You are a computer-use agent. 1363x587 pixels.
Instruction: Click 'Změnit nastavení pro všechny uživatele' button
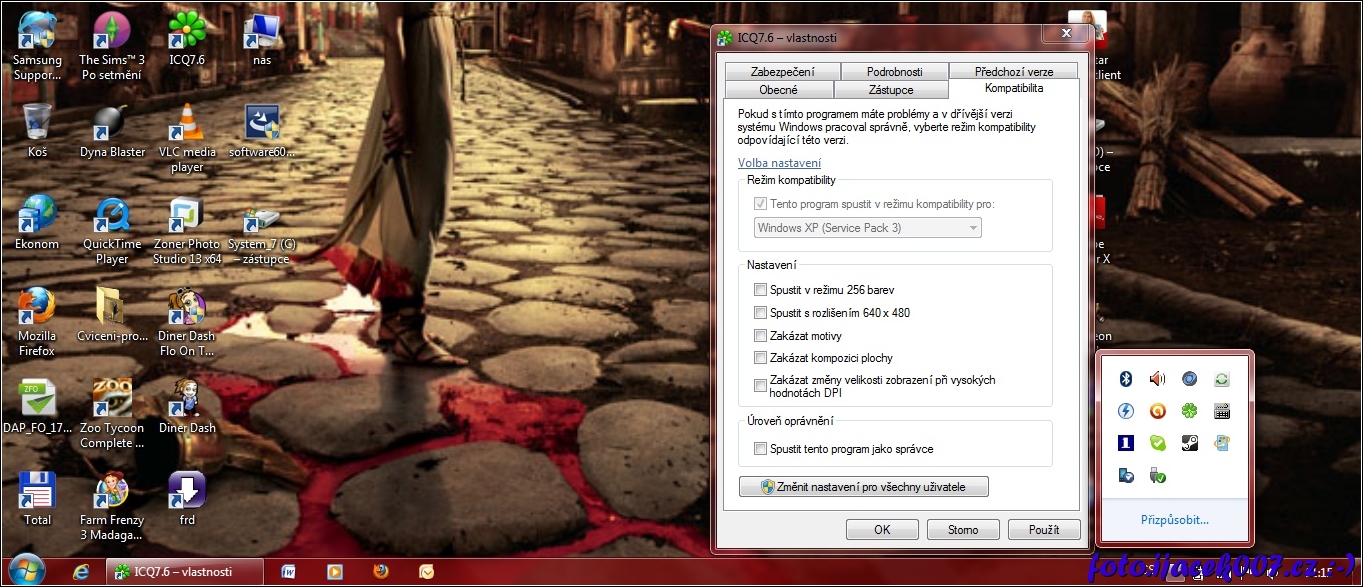pos(864,487)
